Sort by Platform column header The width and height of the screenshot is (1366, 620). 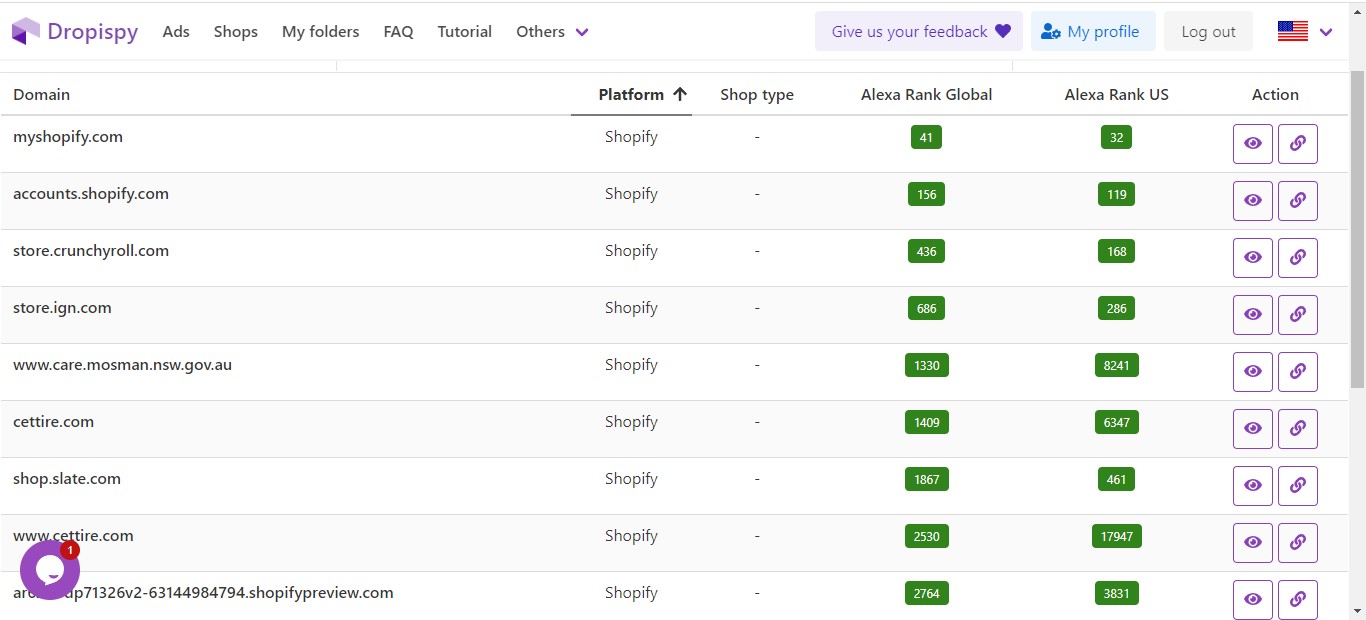coord(631,95)
